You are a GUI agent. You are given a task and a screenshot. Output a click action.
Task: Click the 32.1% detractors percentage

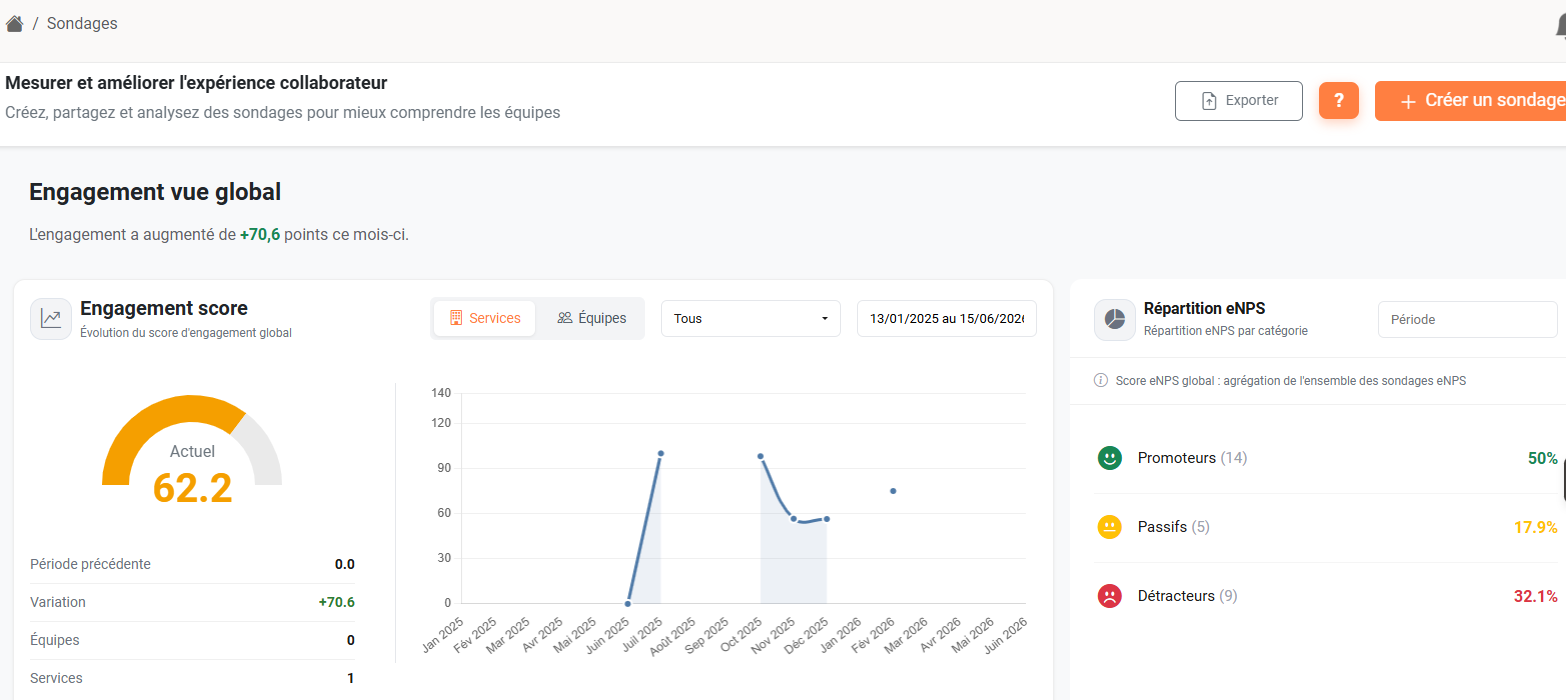(1535, 596)
